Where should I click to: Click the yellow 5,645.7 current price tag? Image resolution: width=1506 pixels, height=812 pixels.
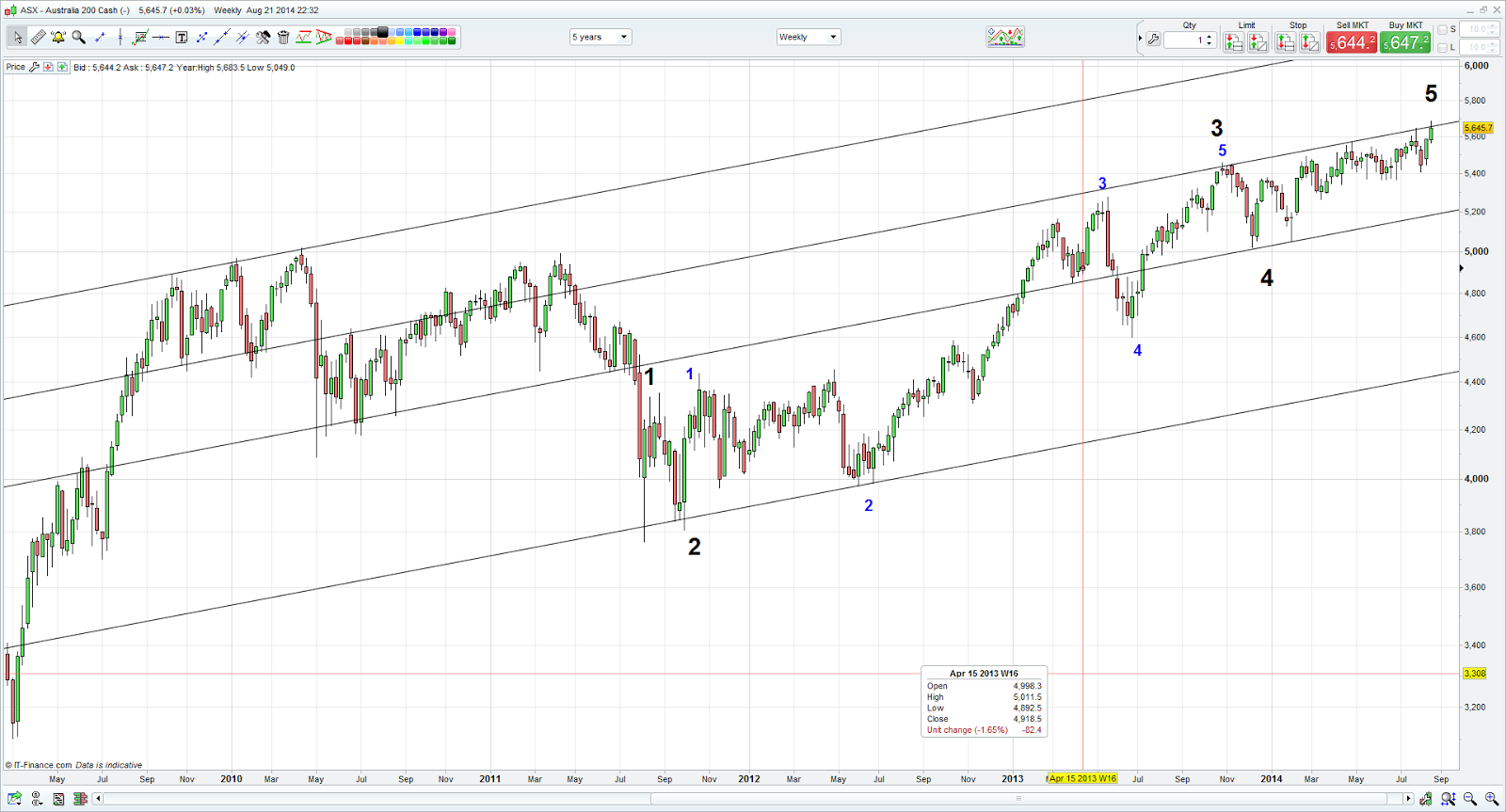1478,128
